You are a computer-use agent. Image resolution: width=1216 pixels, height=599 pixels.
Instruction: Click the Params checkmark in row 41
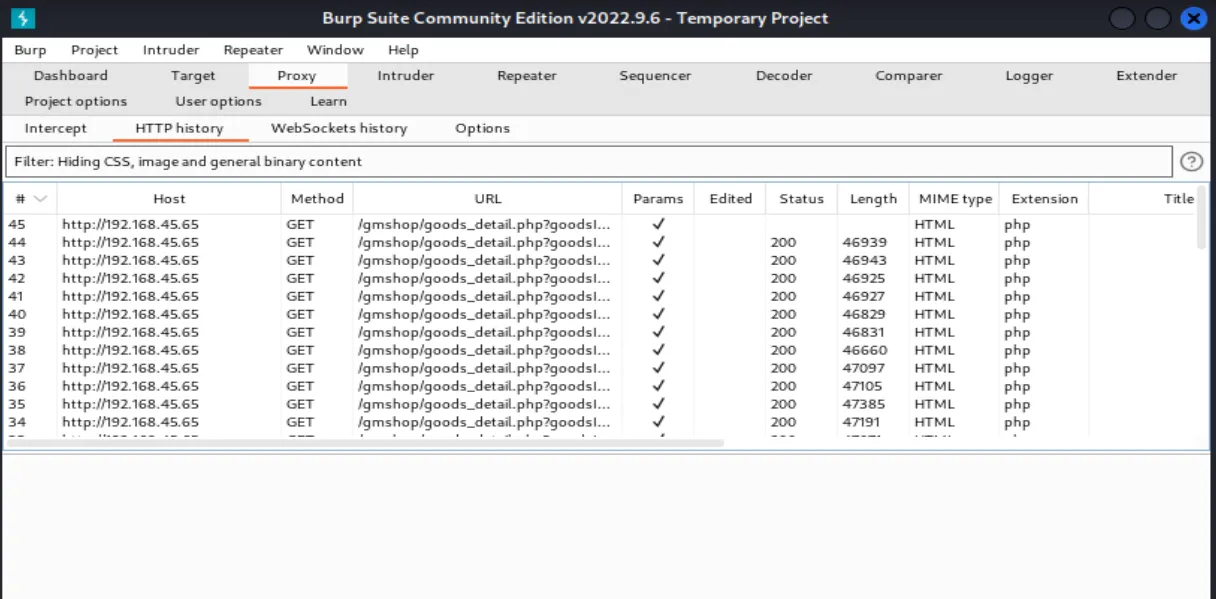(658, 296)
